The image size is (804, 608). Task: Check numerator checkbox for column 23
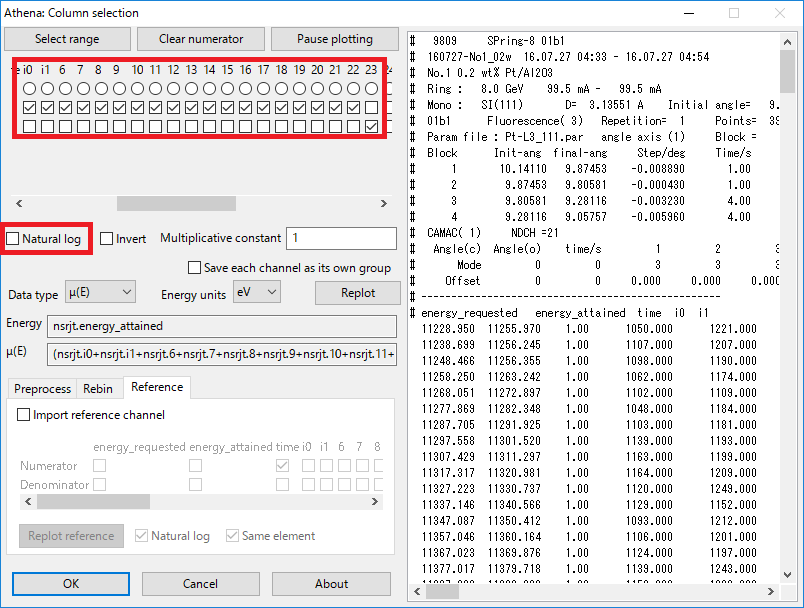[371, 108]
